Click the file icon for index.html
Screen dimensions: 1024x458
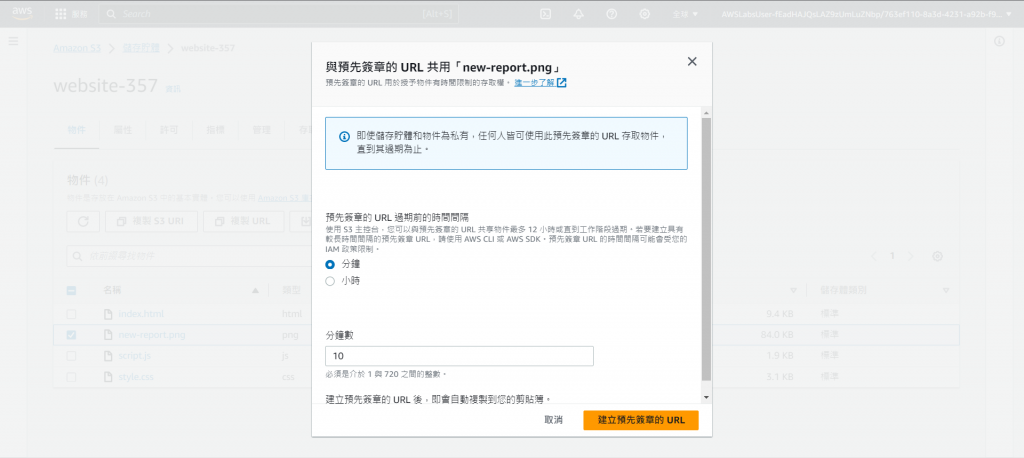[x=108, y=314]
